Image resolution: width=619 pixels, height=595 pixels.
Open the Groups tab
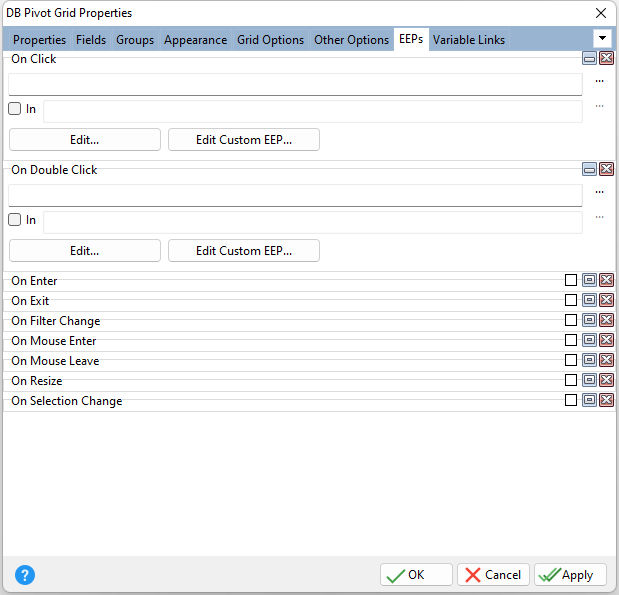click(x=135, y=40)
